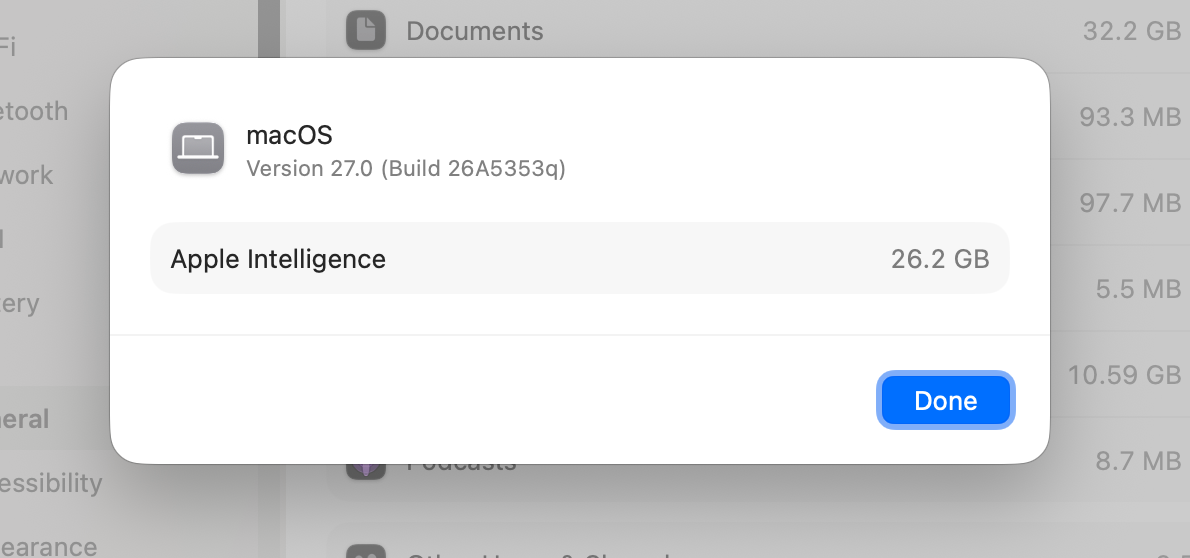Click the 26.2 GB size value
The width and height of the screenshot is (1190, 558).
click(x=940, y=259)
